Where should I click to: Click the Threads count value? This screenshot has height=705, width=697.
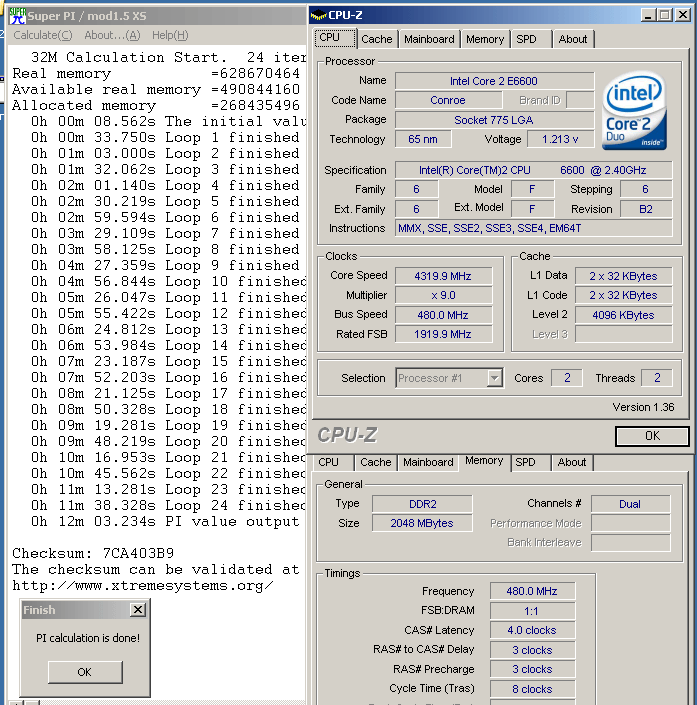[x=657, y=378]
